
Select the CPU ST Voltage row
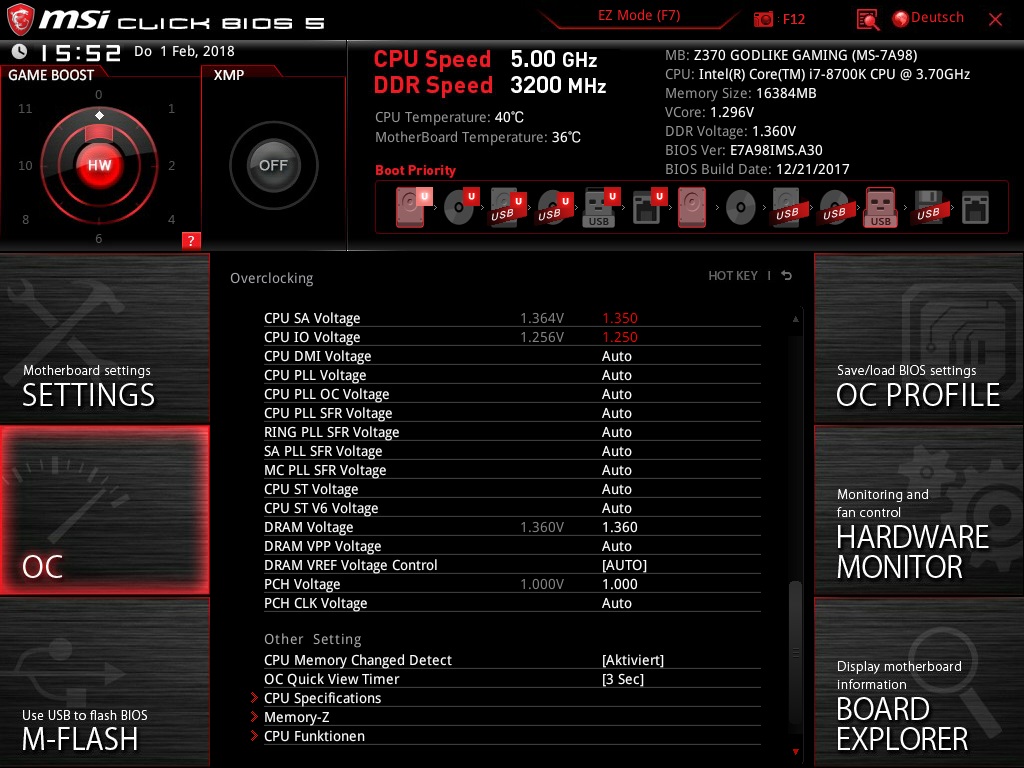pos(512,488)
